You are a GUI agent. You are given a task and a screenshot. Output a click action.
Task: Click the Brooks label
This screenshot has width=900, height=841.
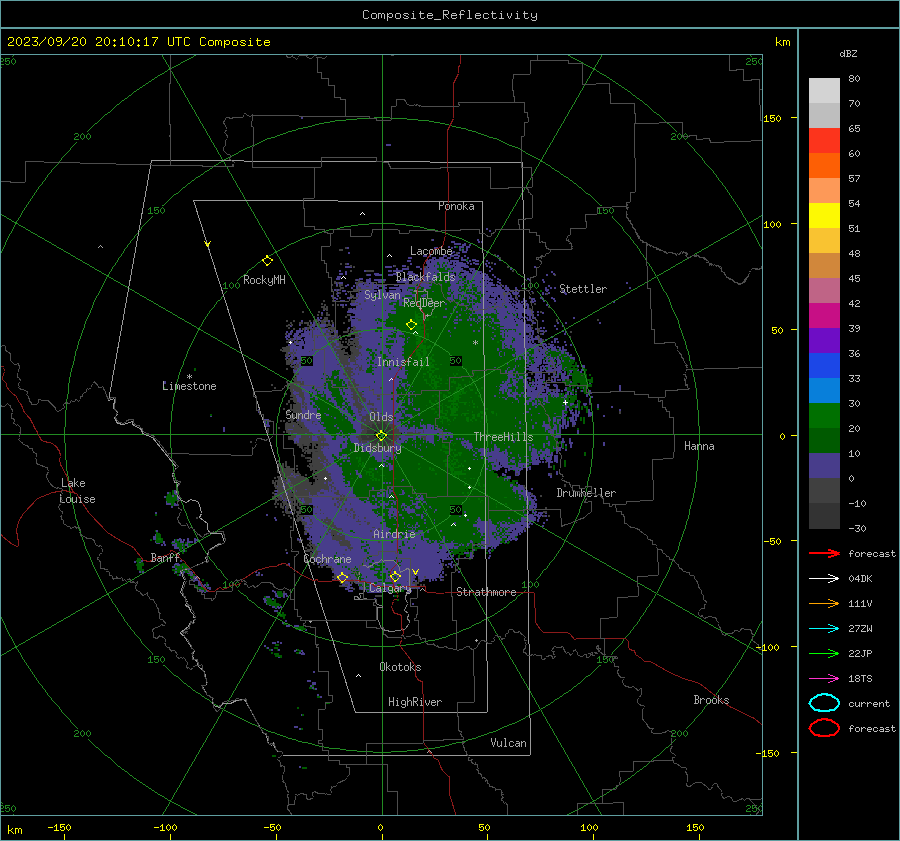(x=711, y=700)
